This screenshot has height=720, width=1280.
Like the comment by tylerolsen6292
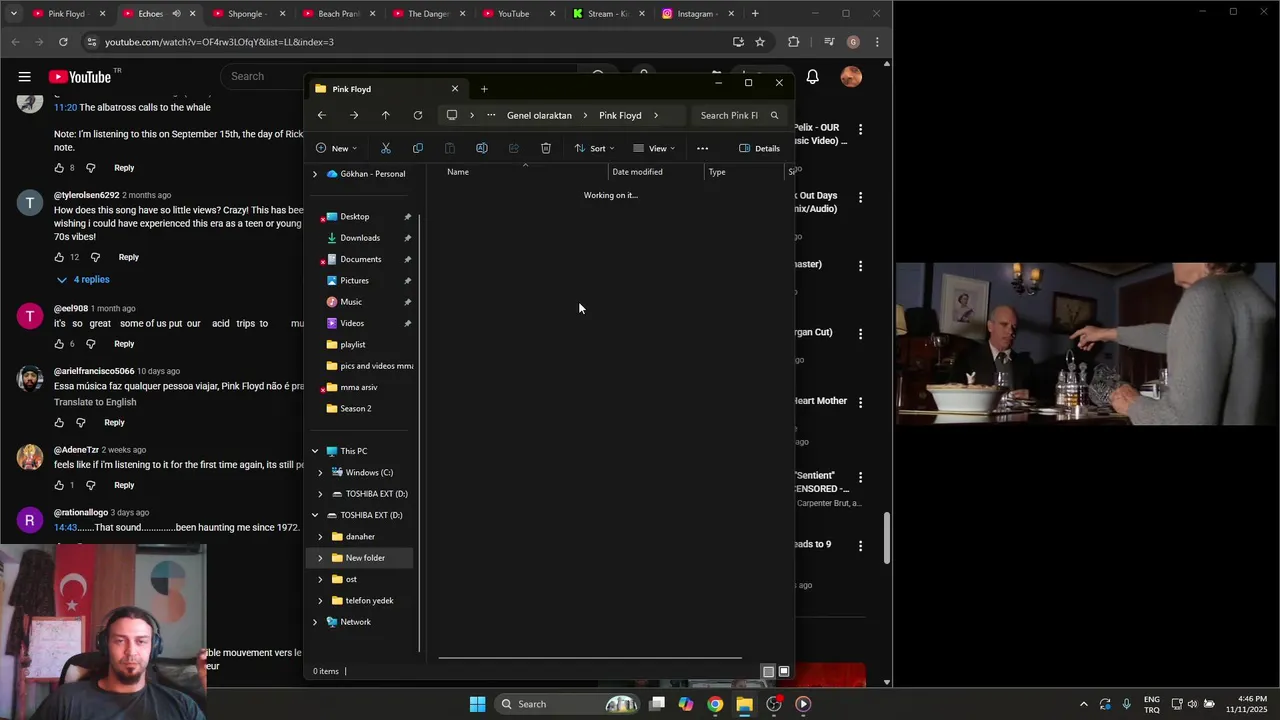(x=59, y=257)
